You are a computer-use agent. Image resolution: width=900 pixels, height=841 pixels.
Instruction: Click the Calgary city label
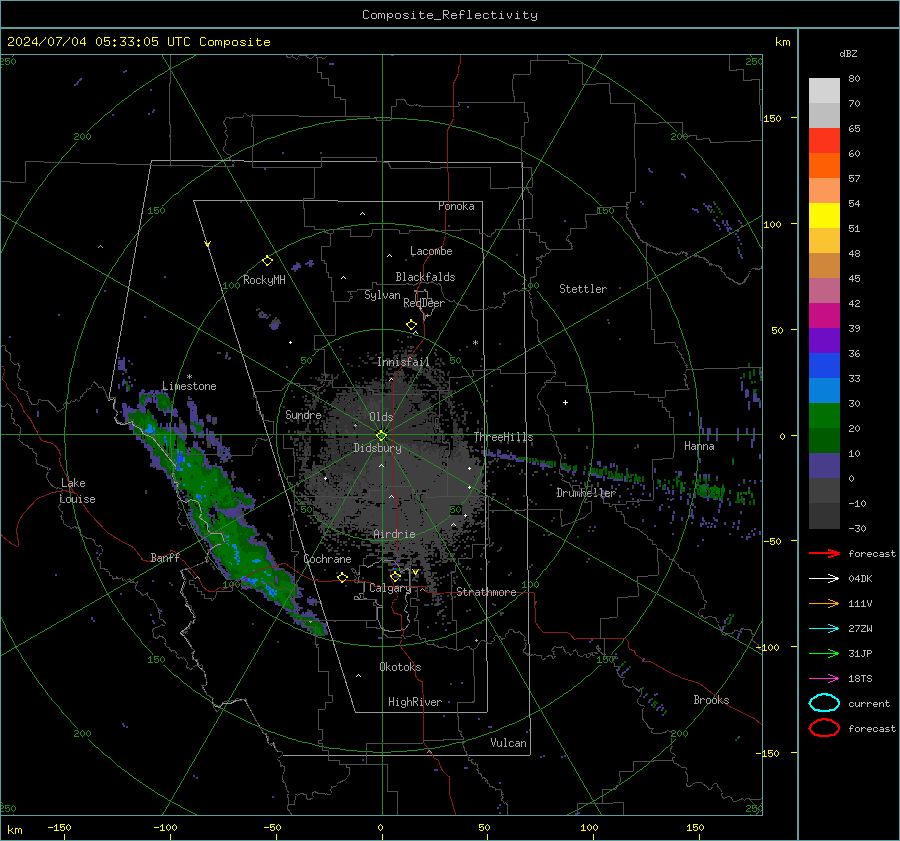pyautogui.click(x=390, y=588)
